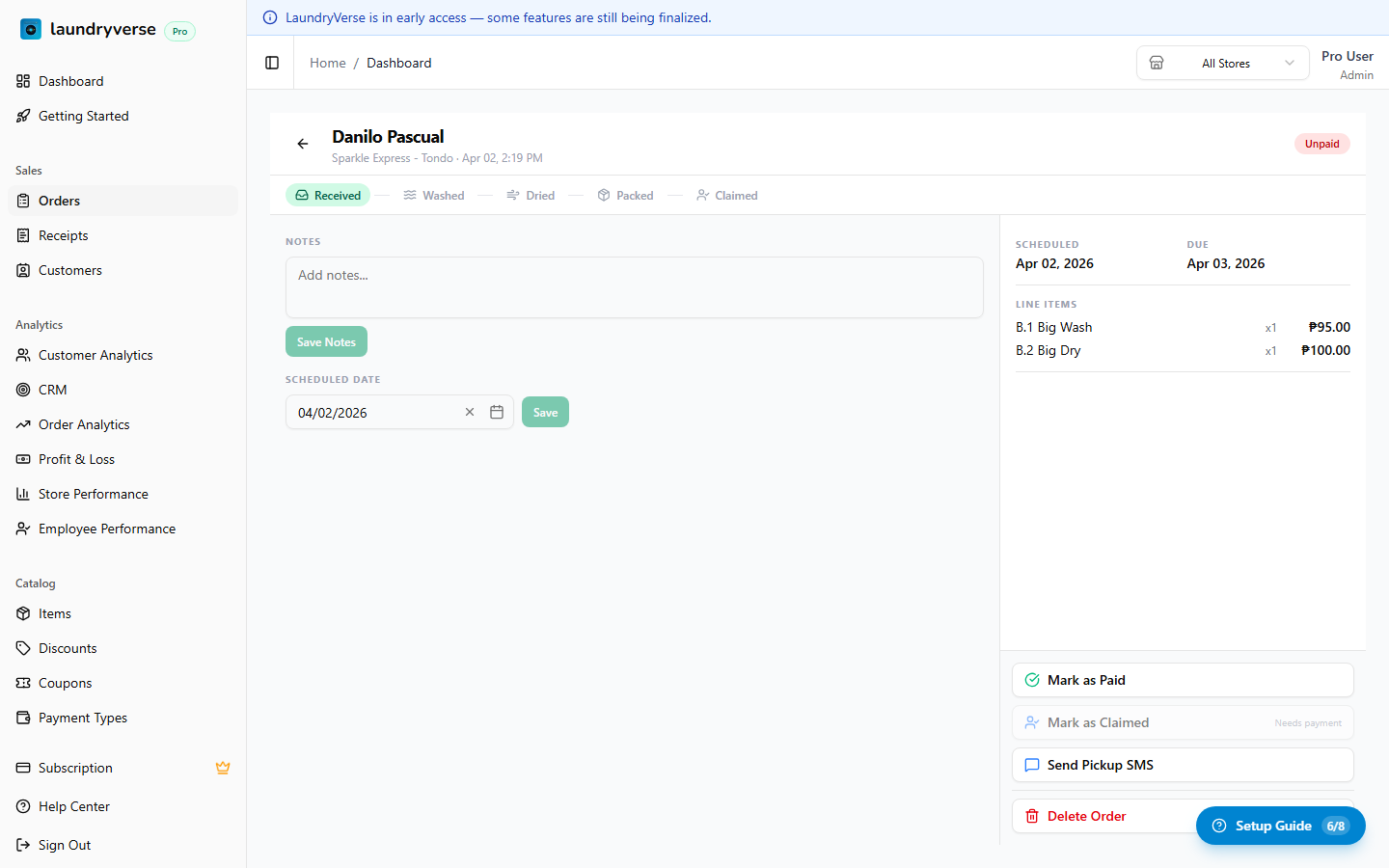Go to Profit & Loss page
The image size is (1389, 868).
[76, 459]
